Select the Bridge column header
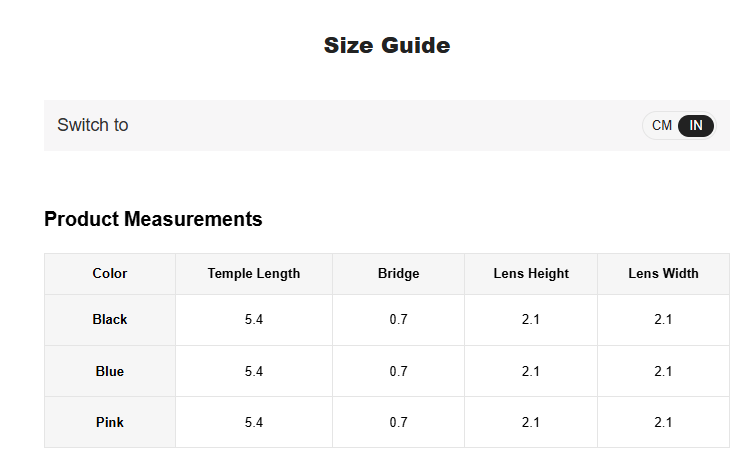This screenshot has width=754, height=460. click(x=399, y=274)
